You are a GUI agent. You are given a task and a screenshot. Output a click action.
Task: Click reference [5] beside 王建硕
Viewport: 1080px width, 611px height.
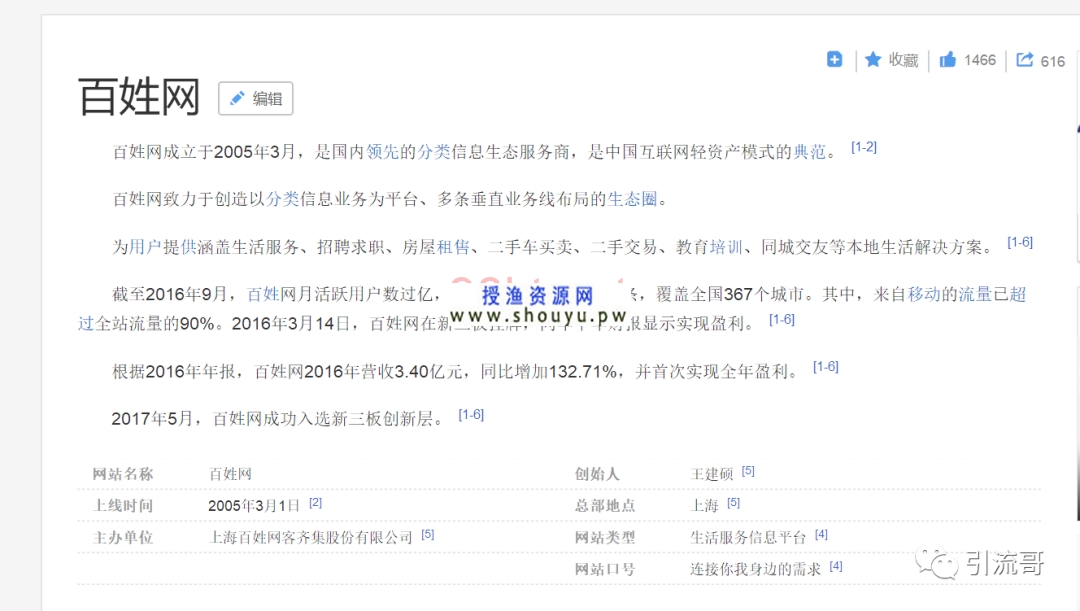click(x=748, y=471)
